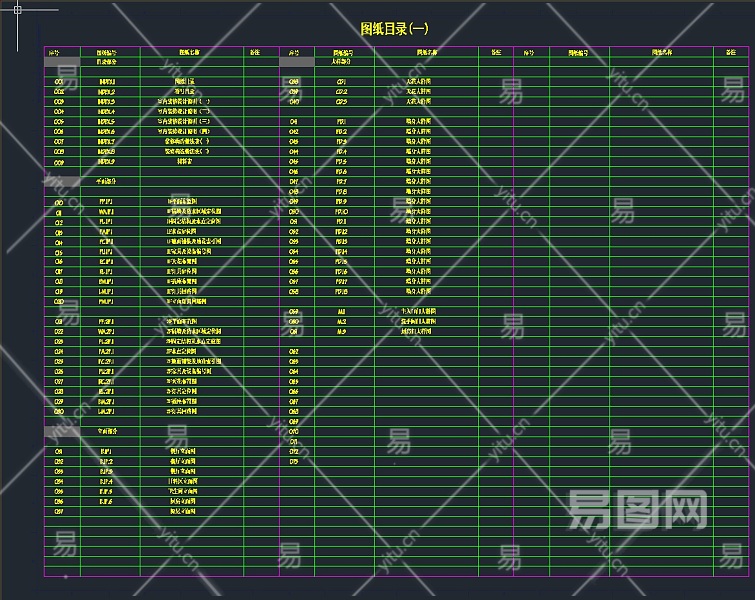Select drawing code cell FD.4

point(341,152)
